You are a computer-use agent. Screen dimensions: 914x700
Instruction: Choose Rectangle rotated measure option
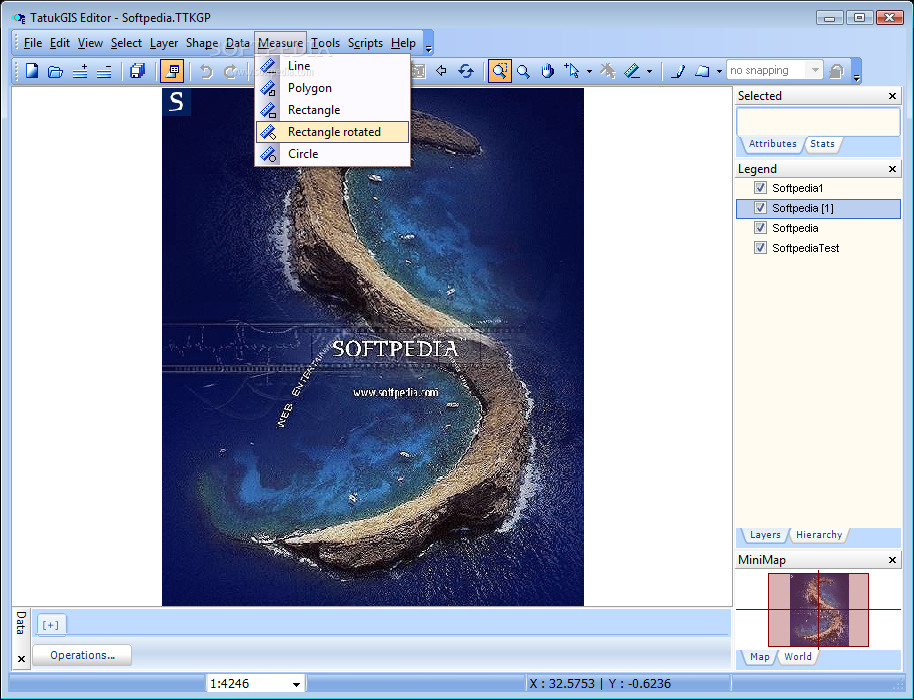click(x=332, y=132)
